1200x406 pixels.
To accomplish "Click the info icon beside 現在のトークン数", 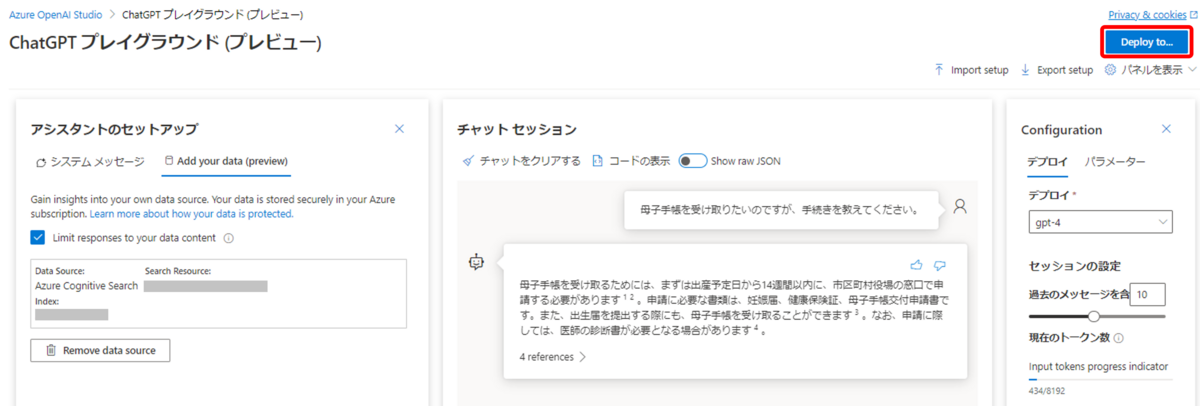I will [x=1118, y=338].
